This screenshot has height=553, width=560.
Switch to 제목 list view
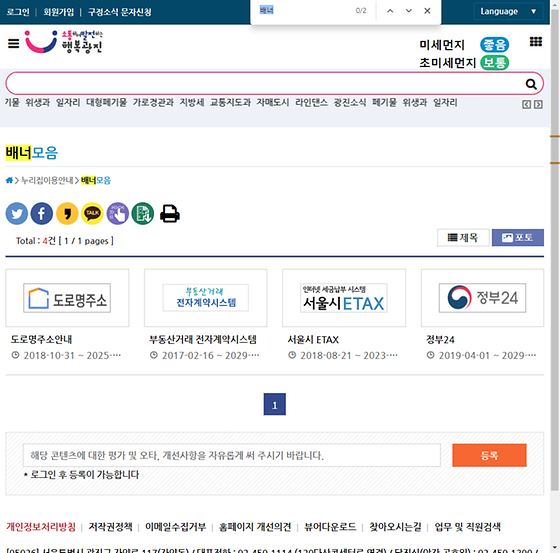coord(463,238)
